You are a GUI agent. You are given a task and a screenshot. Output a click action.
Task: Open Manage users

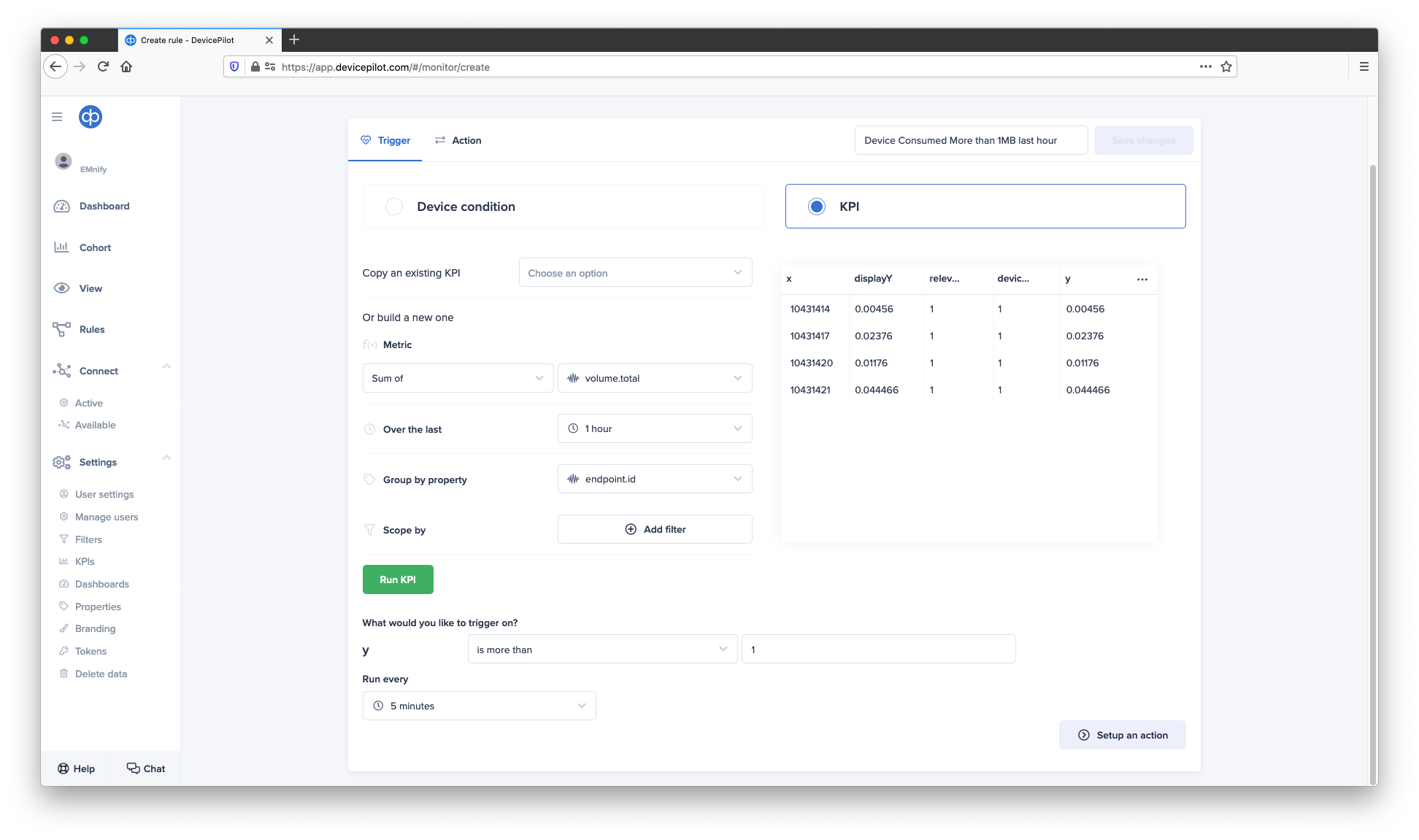click(107, 517)
